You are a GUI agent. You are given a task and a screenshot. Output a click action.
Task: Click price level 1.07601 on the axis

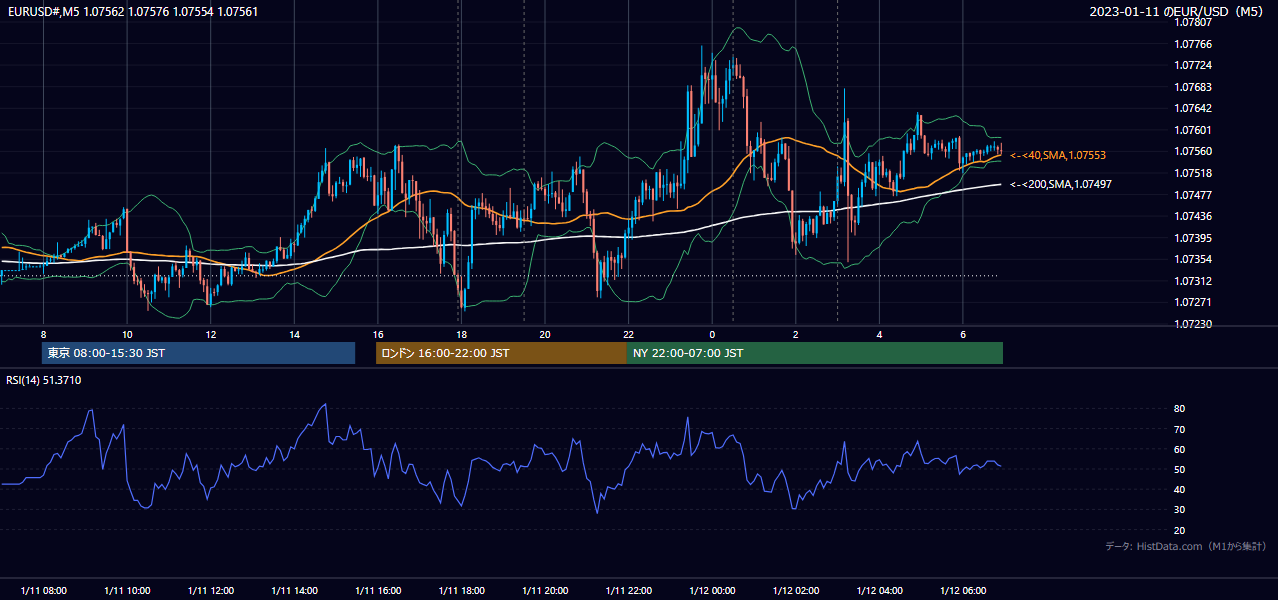1193,130
